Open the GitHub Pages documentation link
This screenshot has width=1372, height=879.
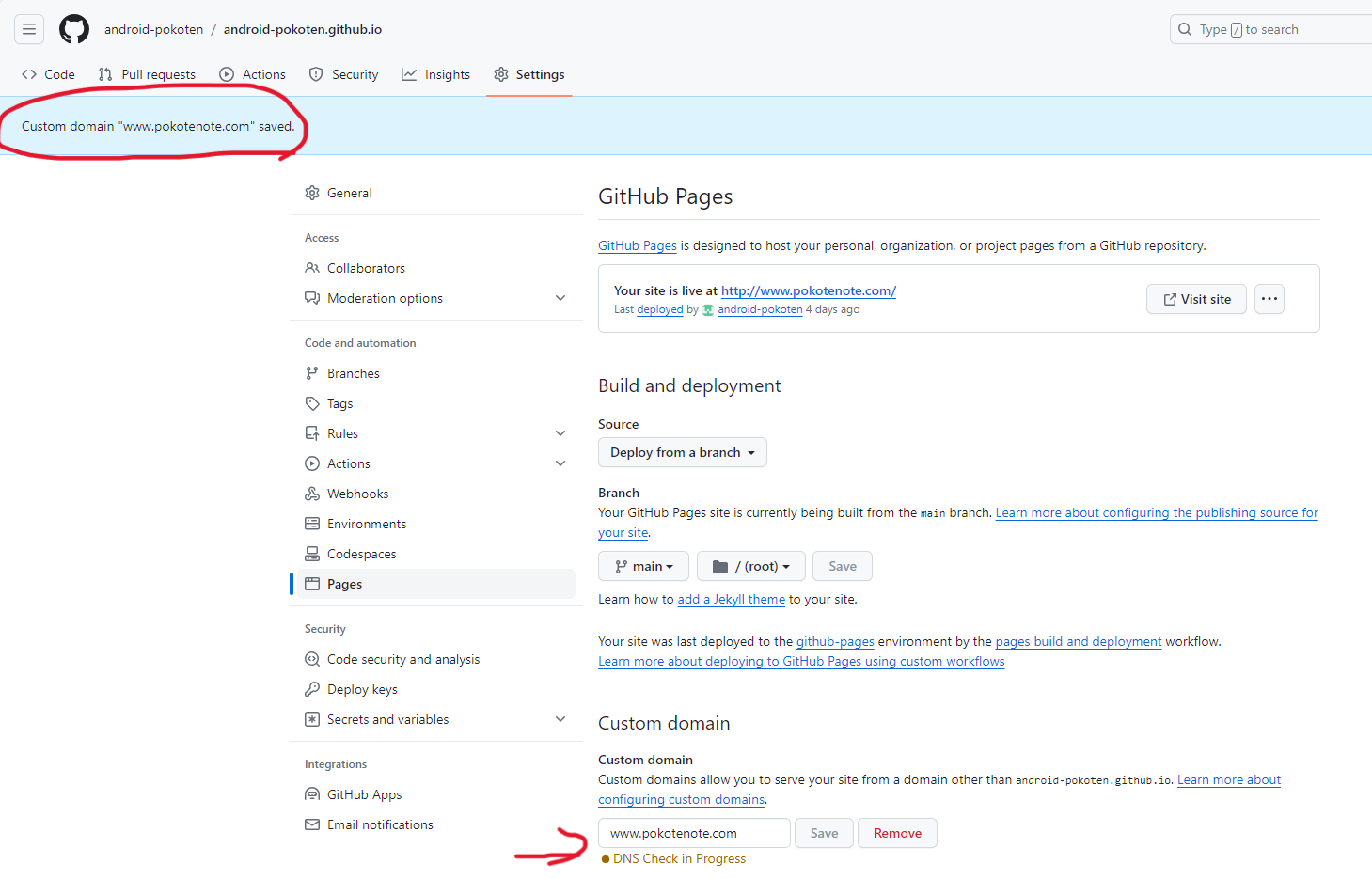[x=638, y=245]
